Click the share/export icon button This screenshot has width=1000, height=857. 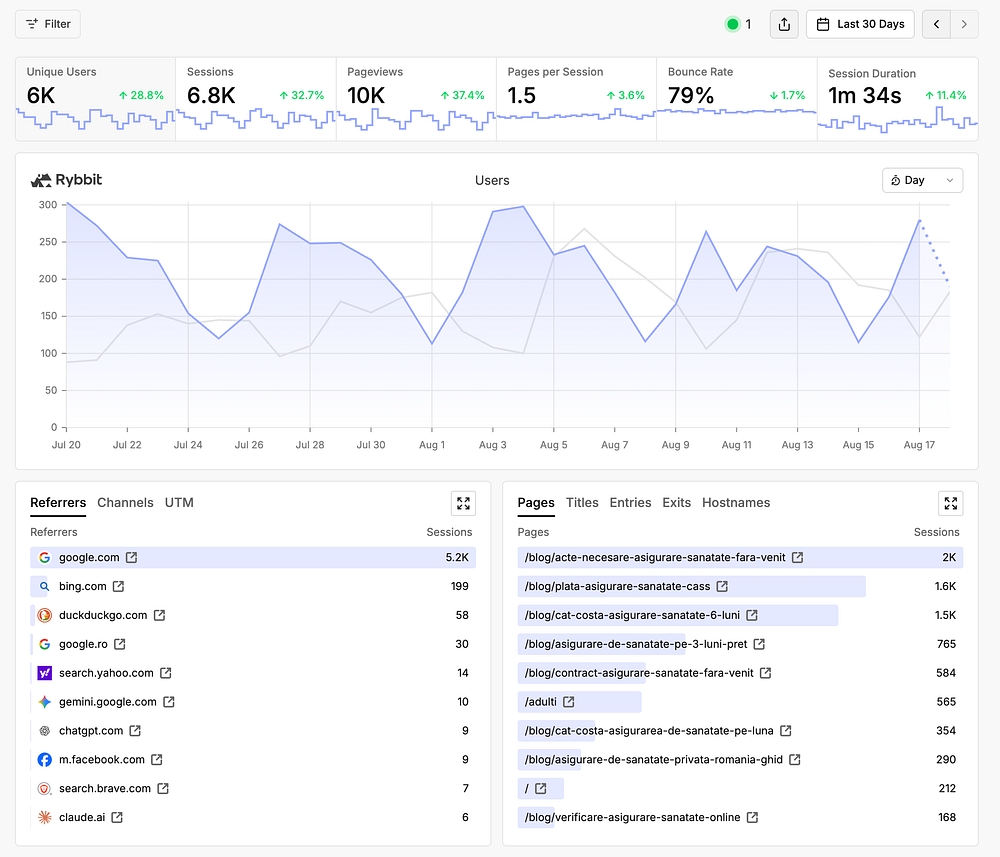784,24
